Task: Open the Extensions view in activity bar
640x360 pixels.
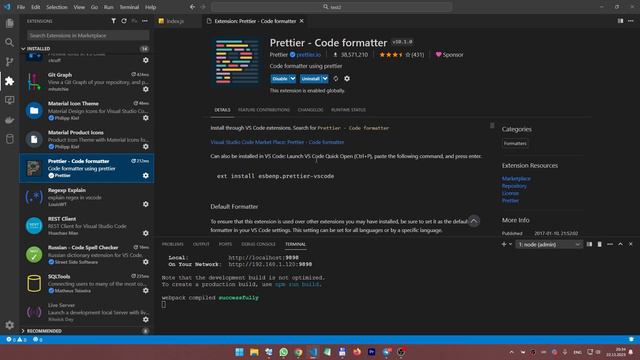Action: (9, 81)
